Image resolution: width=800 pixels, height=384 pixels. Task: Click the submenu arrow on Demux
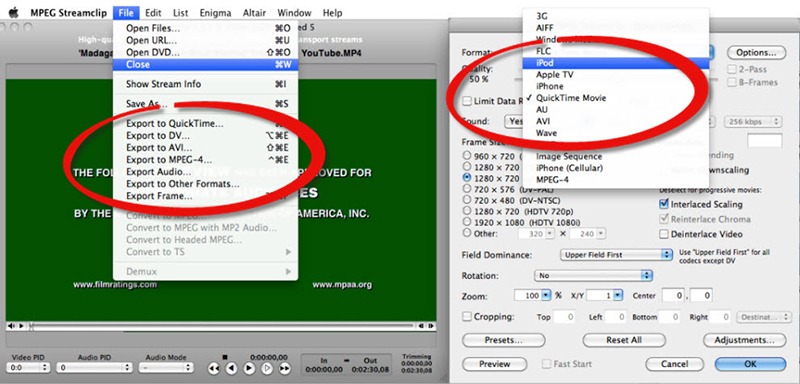click(x=289, y=271)
